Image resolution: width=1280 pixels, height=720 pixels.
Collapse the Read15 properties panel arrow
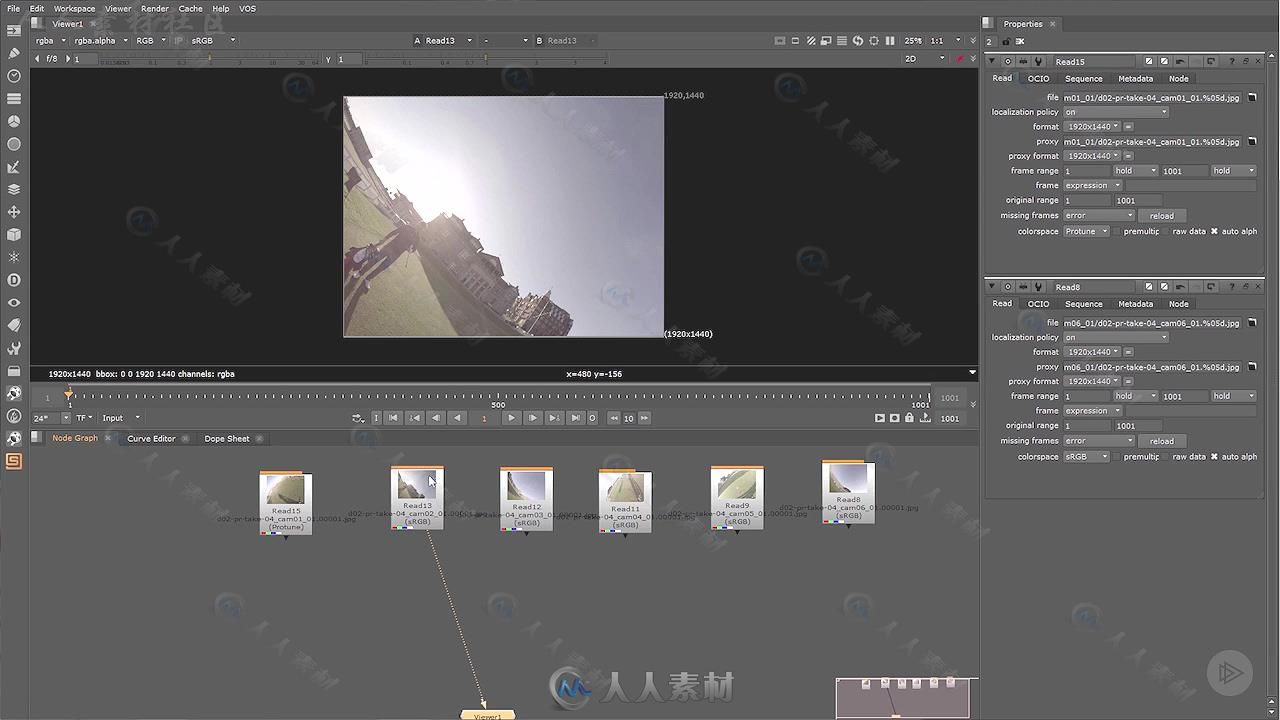click(992, 62)
